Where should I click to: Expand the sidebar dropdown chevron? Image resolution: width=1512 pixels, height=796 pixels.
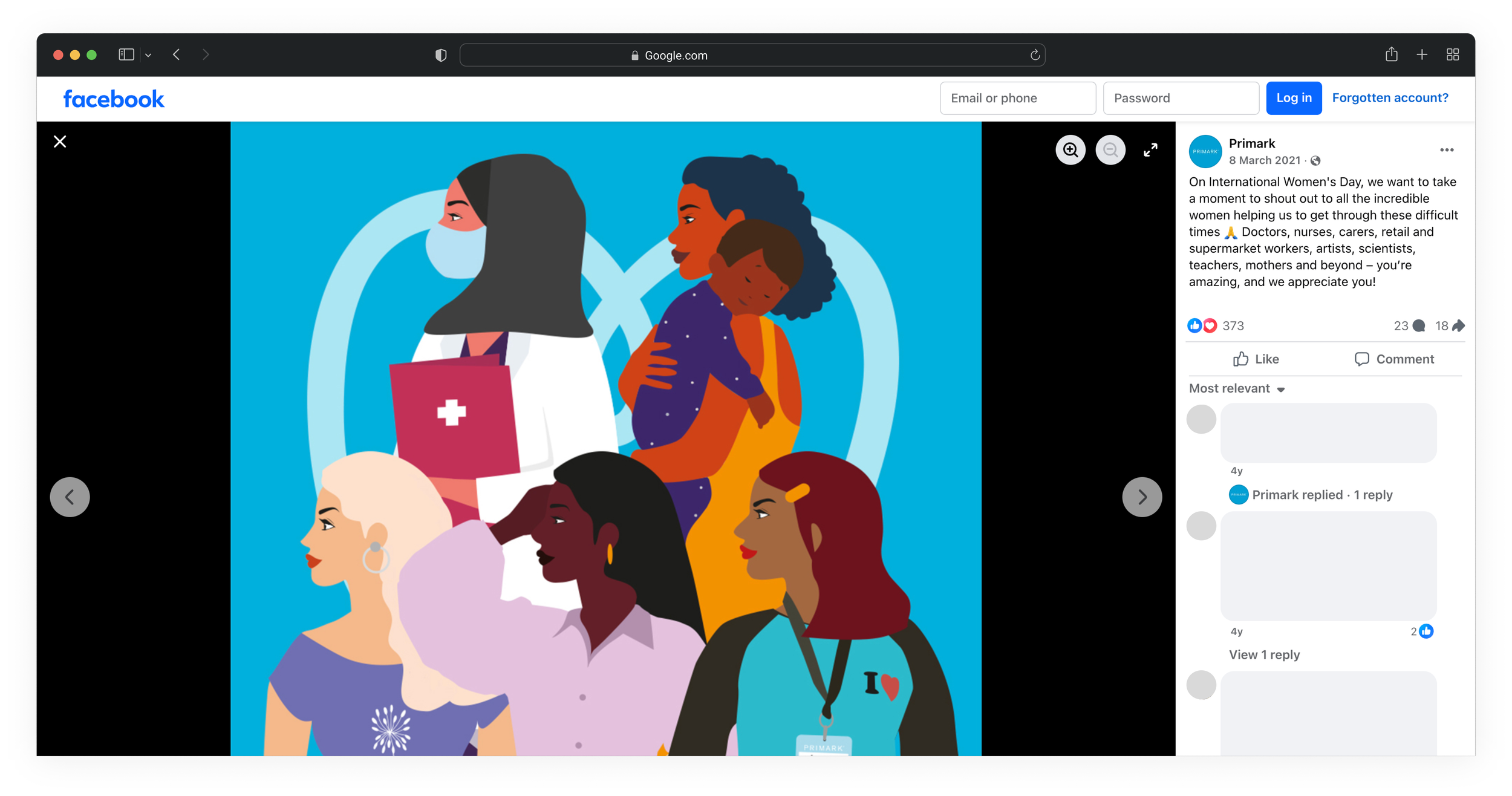click(x=148, y=55)
